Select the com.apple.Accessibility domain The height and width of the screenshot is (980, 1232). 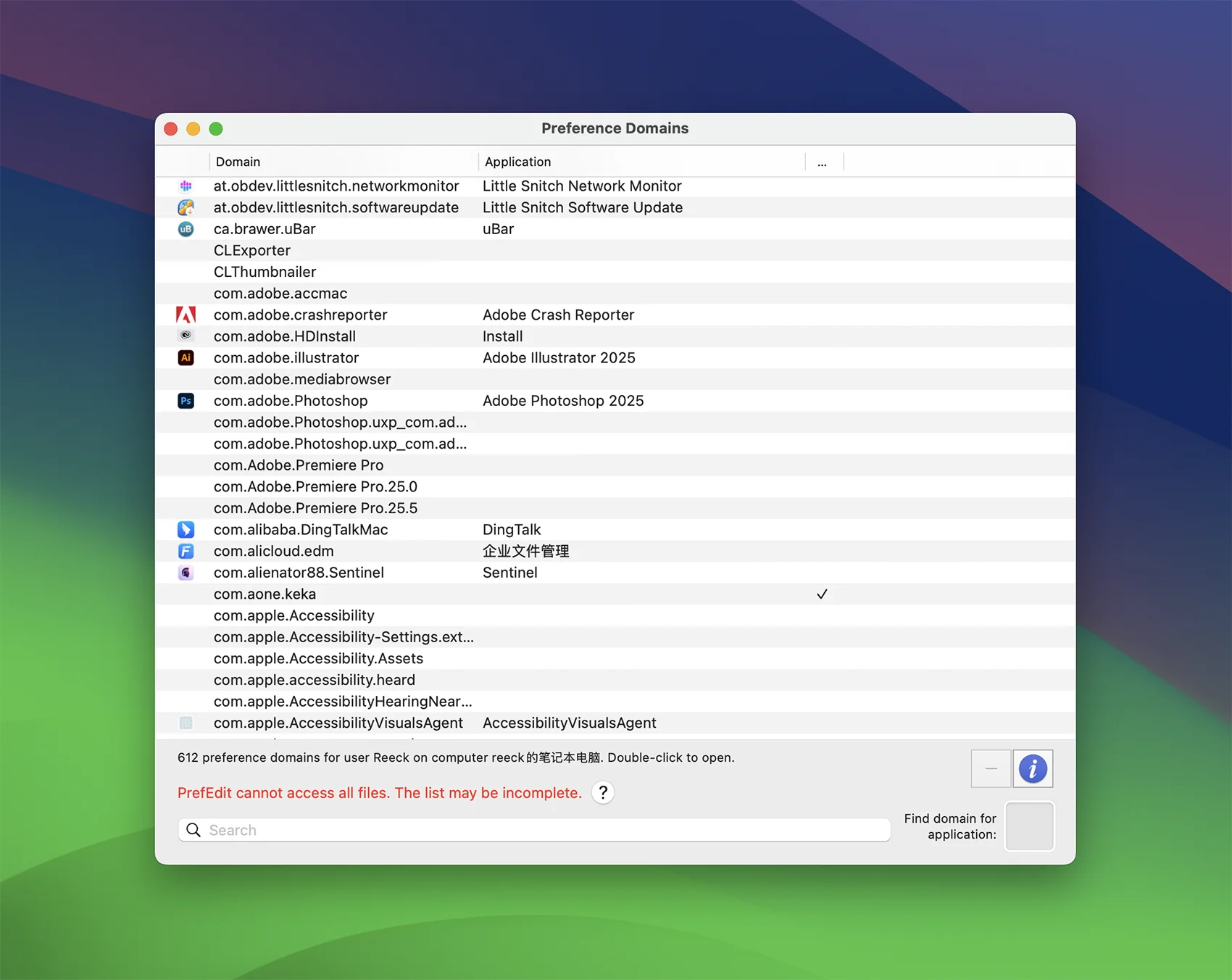tap(294, 615)
